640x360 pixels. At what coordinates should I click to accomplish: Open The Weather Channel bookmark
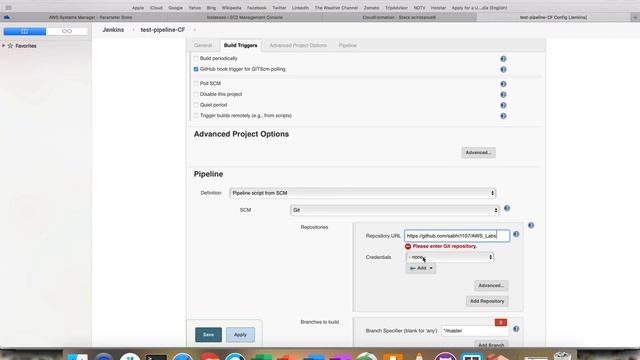pyautogui.click(x=336, y=8)
